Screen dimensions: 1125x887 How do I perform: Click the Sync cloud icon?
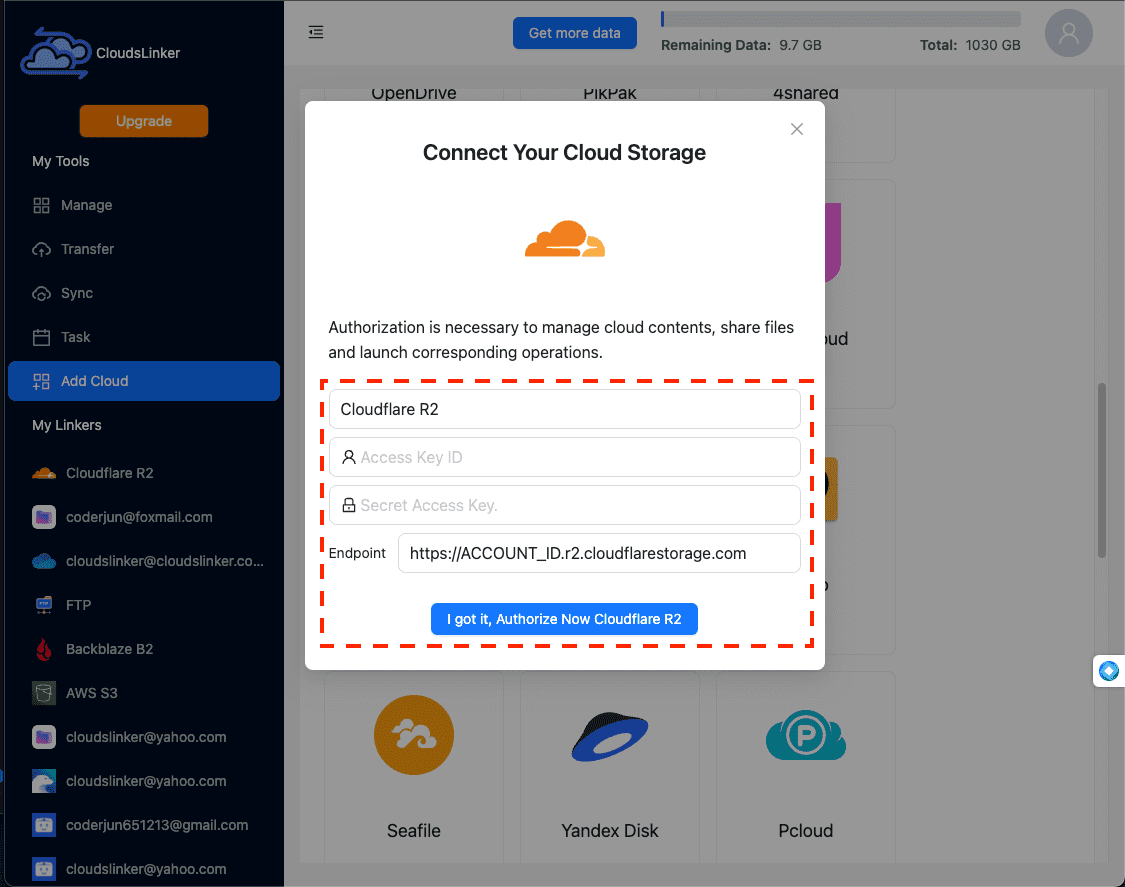pyautogui.click(x=42, y=294)
